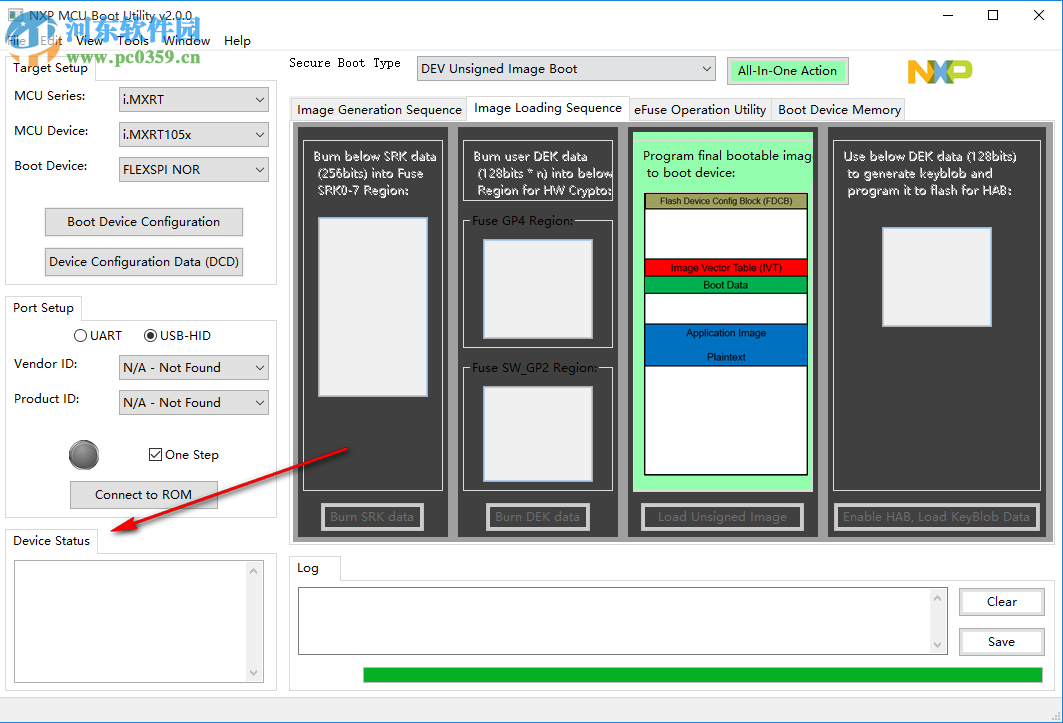Click the Flash Device Config Block (FDCB) bar
Viewport: 1063px width, 723px height.
point(725,200)
